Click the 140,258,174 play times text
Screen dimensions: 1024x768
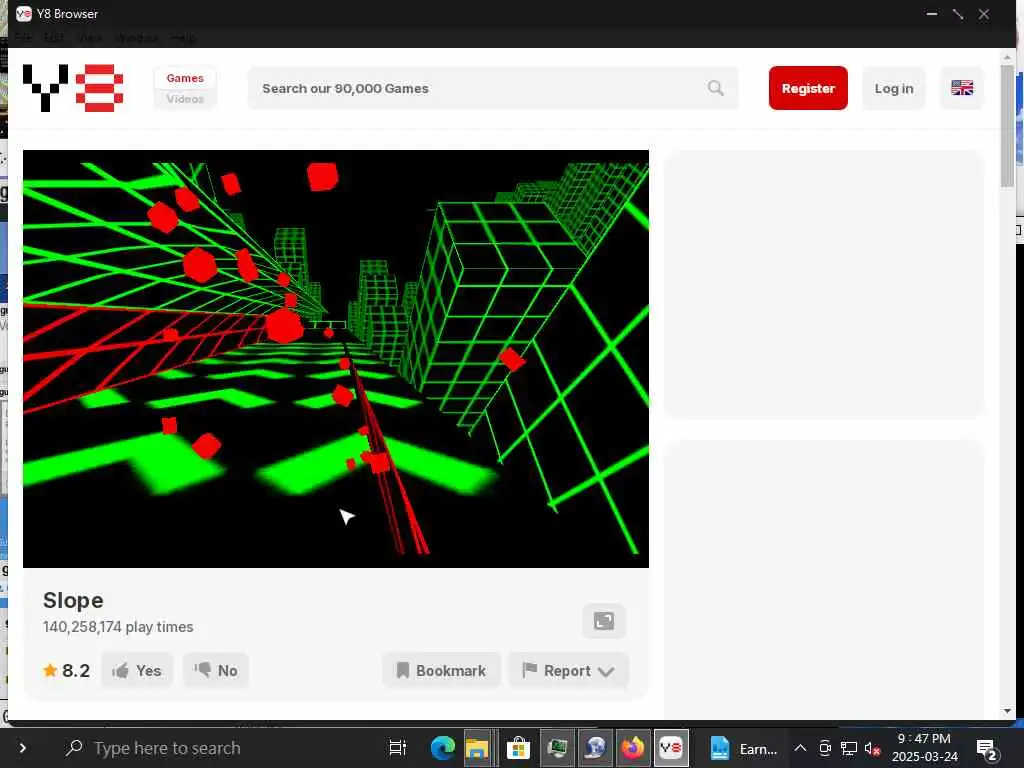[x=118, y=626]
